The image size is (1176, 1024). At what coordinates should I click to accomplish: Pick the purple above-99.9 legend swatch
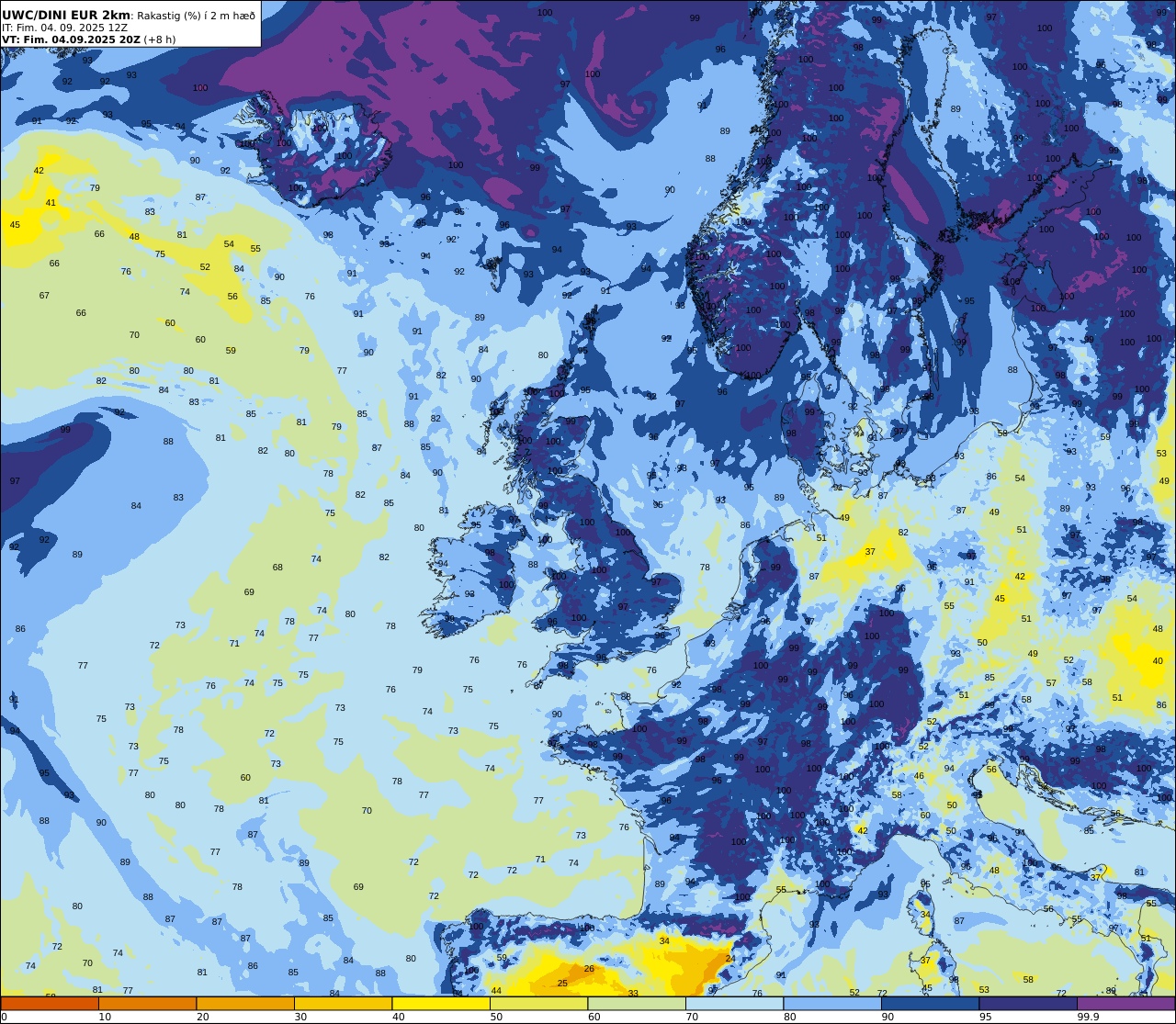pyautogui.click(x=1125, y=1003)
